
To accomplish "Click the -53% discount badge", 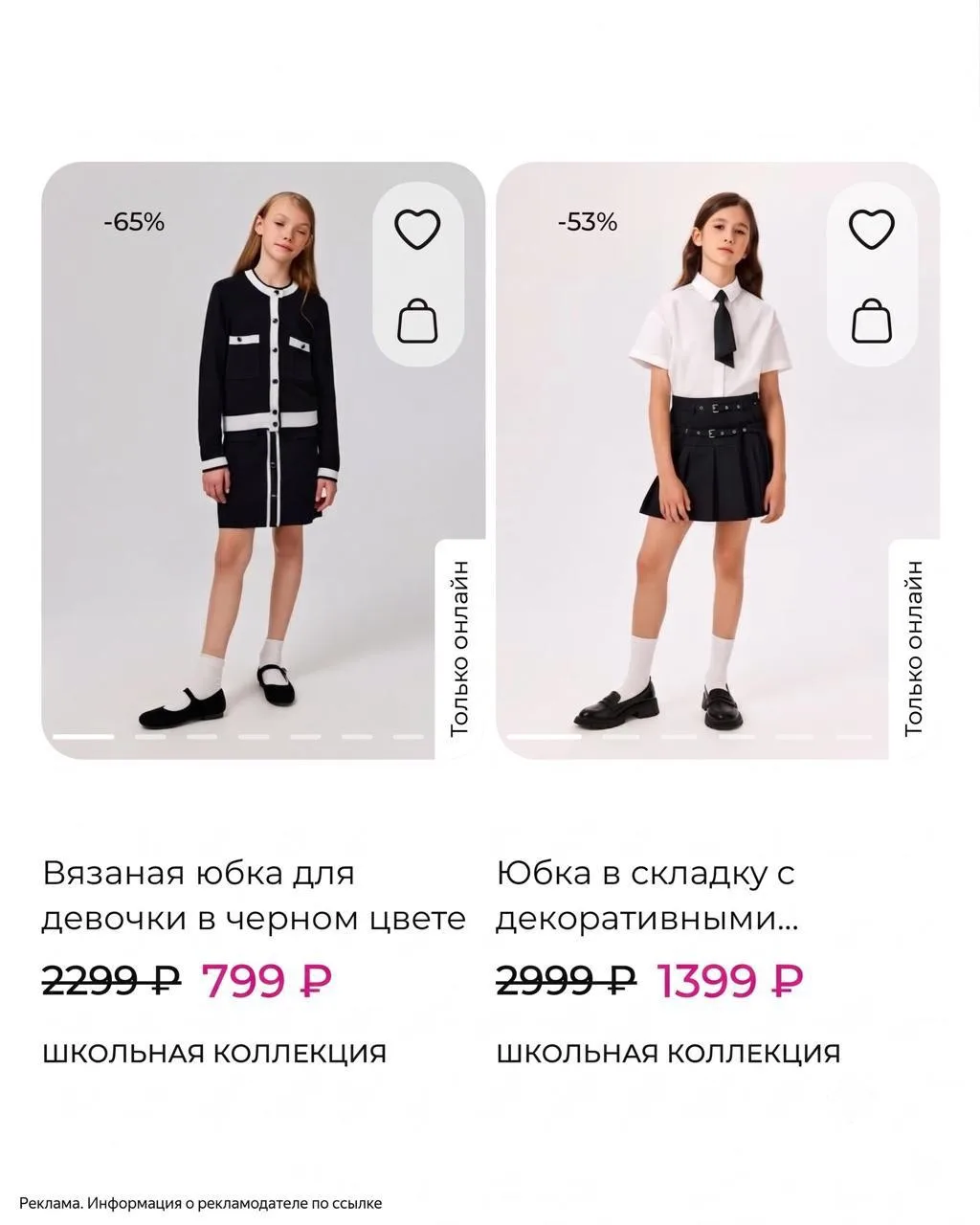I will coord(588,223).
